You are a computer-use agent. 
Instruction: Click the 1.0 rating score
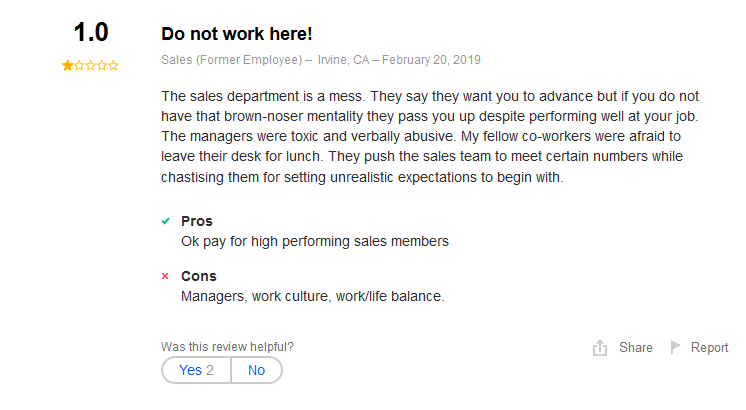point(91,32)
